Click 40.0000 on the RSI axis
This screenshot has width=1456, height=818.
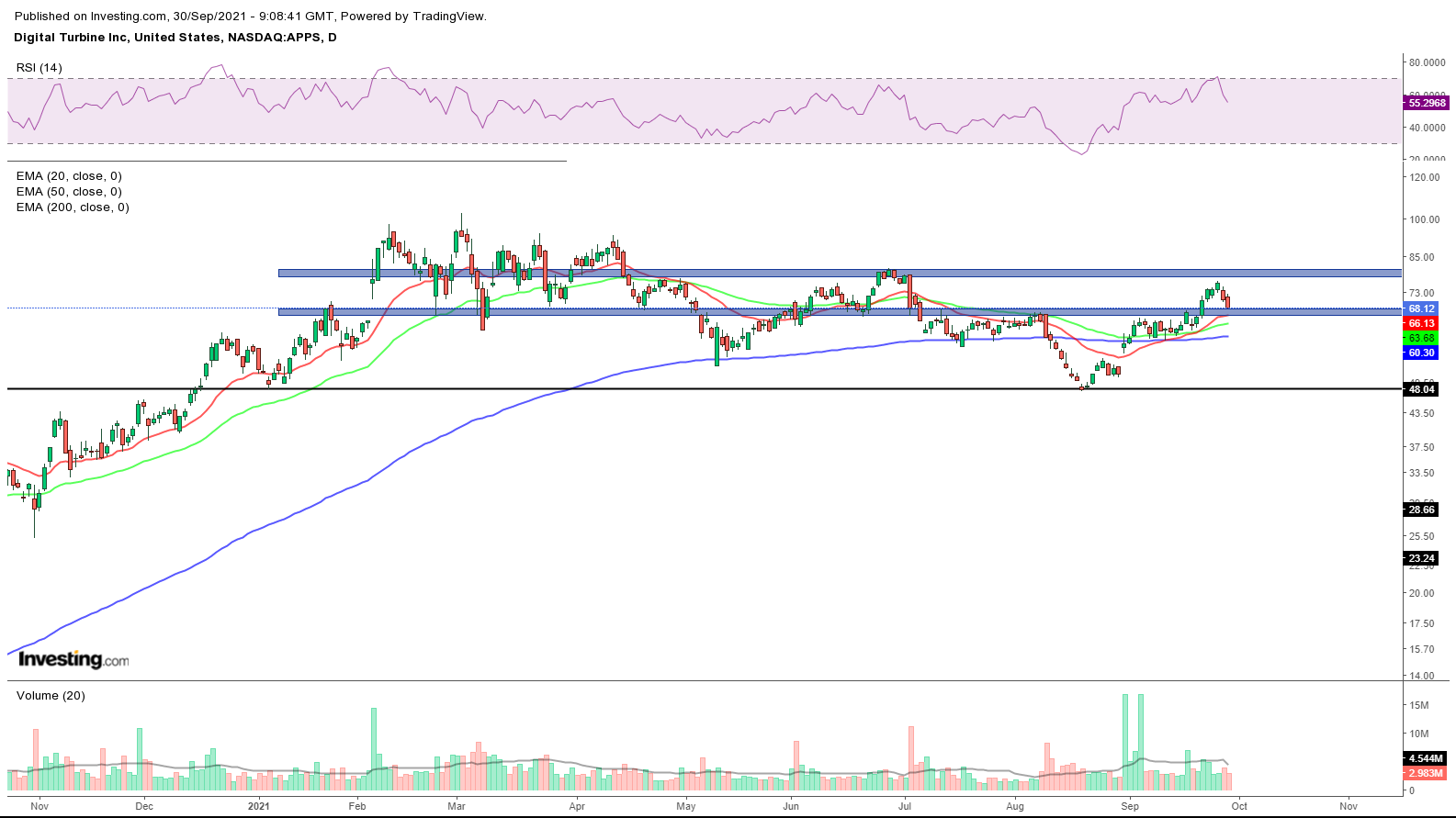tap(1428, 128)
